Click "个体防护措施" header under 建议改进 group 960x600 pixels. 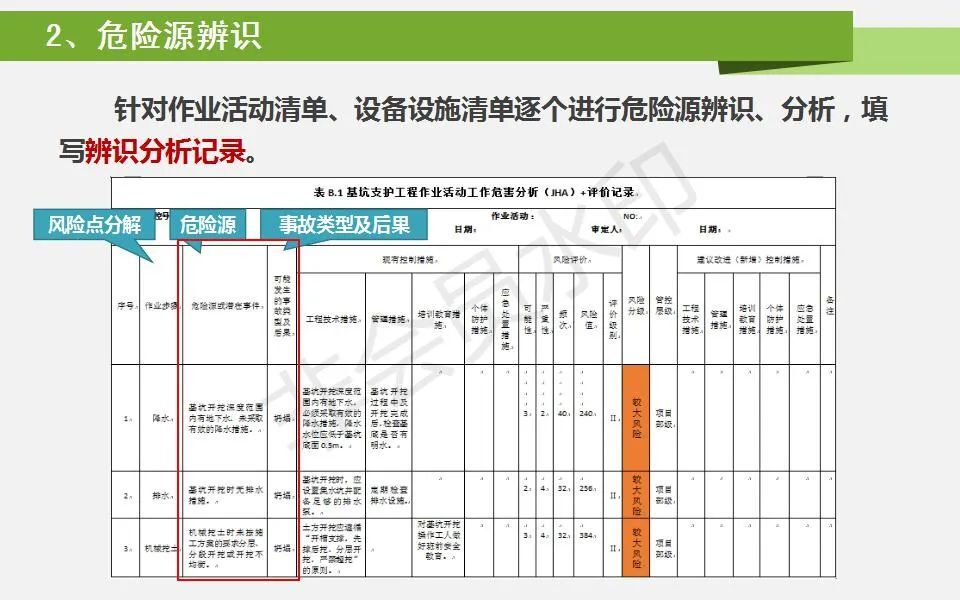[x=775, y=319]
